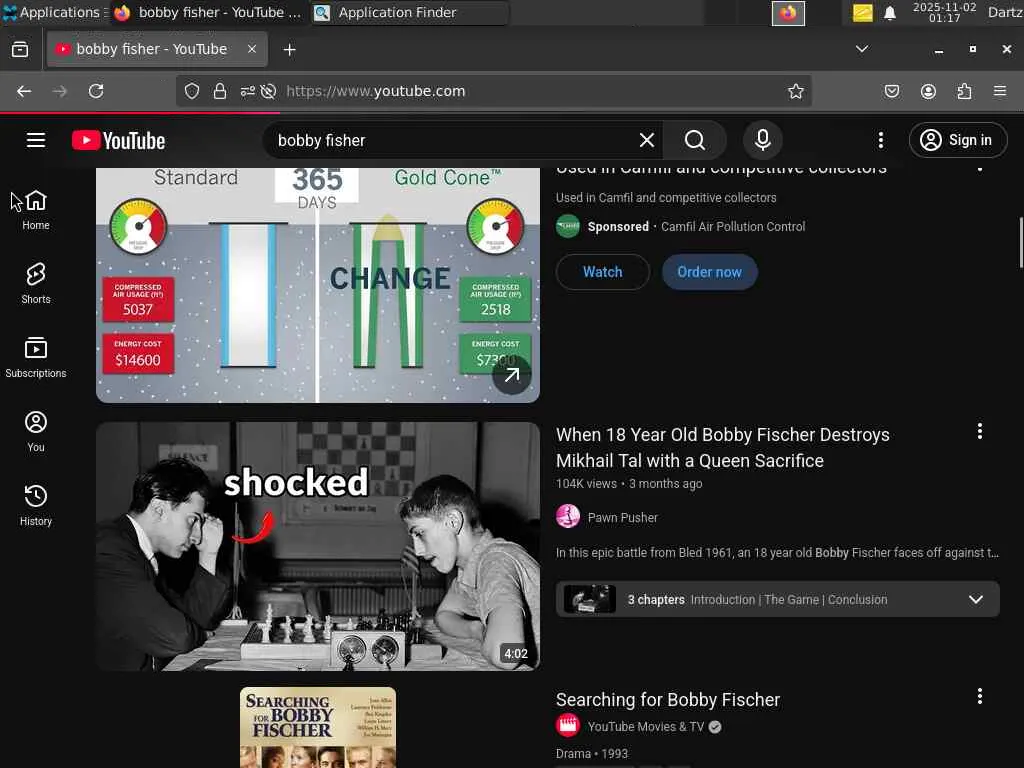Image resolution: width=1024 pixels, height=768 pixels.
Task: Open the list all tabs dropdown arrow
Action: 861,49
